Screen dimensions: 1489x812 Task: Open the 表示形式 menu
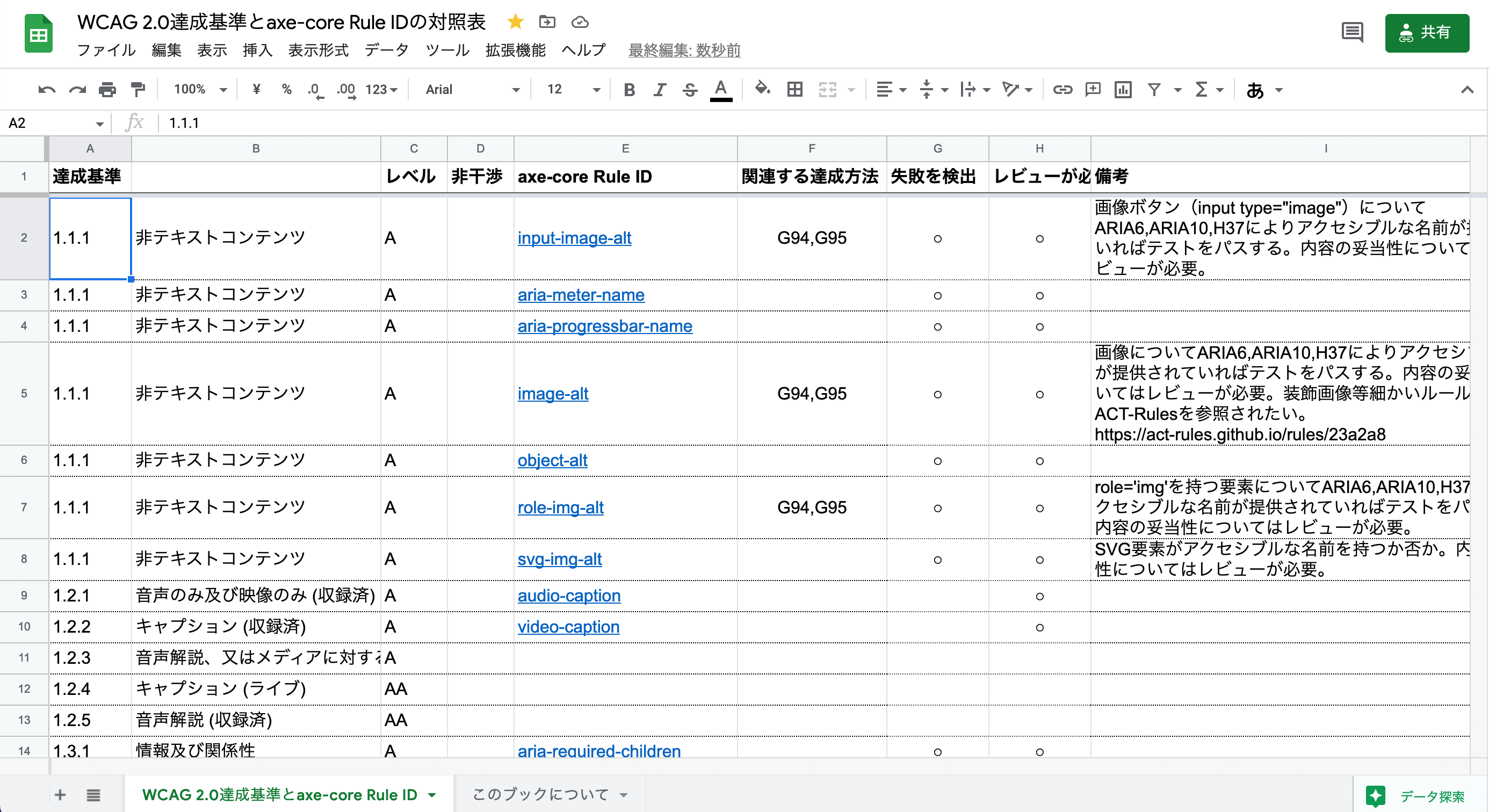tap(319, 50)
